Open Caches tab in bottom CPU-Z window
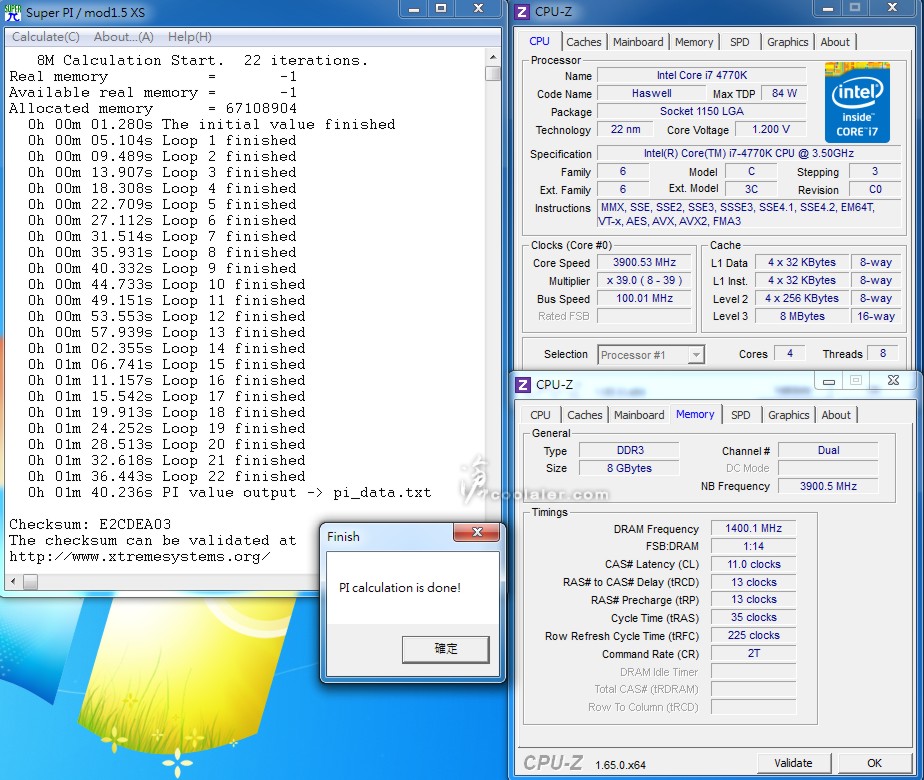Viewport: 924px width, 780px height. click(585, 415)
